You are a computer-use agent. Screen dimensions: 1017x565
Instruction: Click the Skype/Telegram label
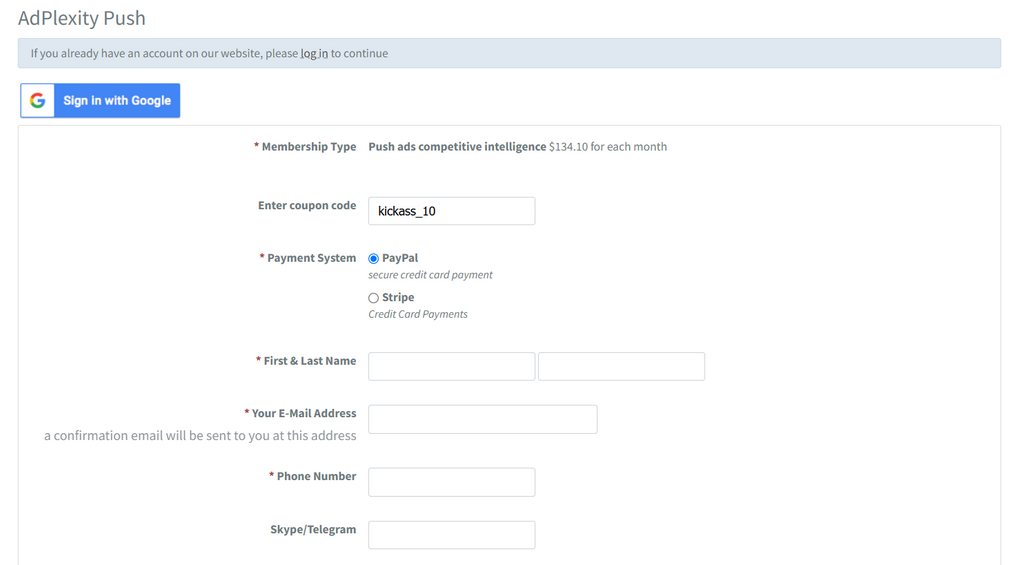[x=313, y=529]
